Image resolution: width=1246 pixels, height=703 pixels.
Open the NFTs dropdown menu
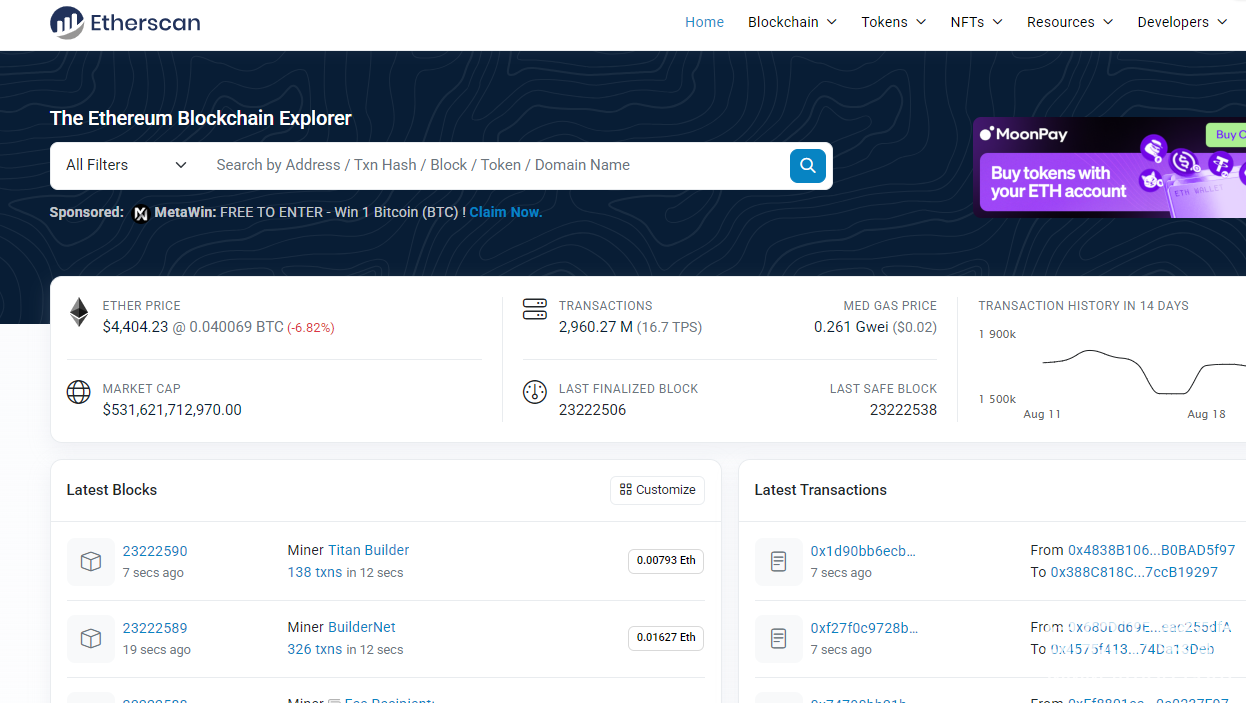[976, 22]
